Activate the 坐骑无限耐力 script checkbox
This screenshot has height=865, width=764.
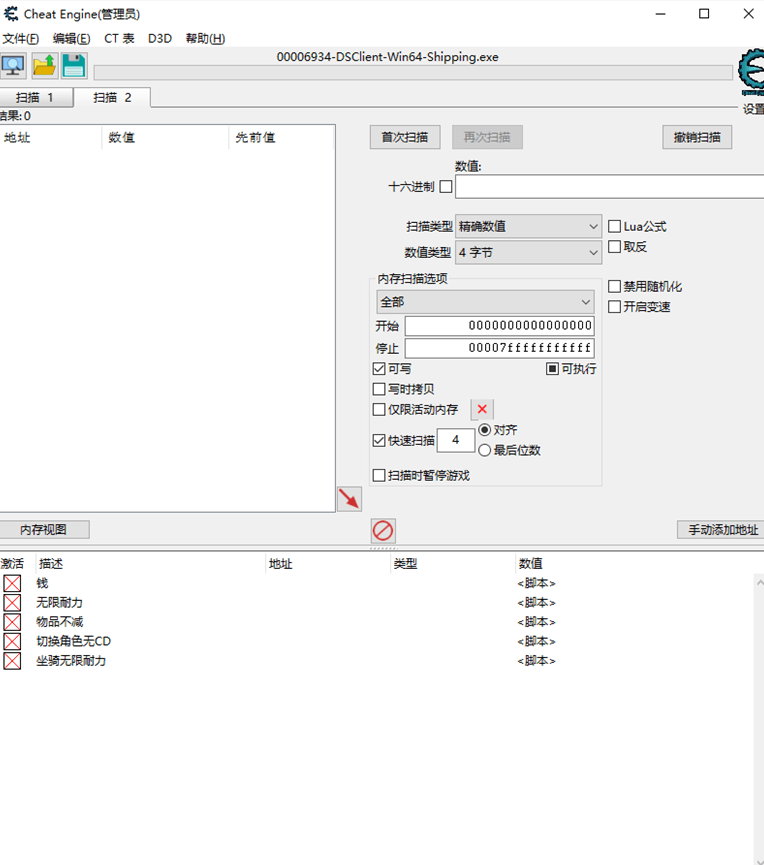pos(12,660)
